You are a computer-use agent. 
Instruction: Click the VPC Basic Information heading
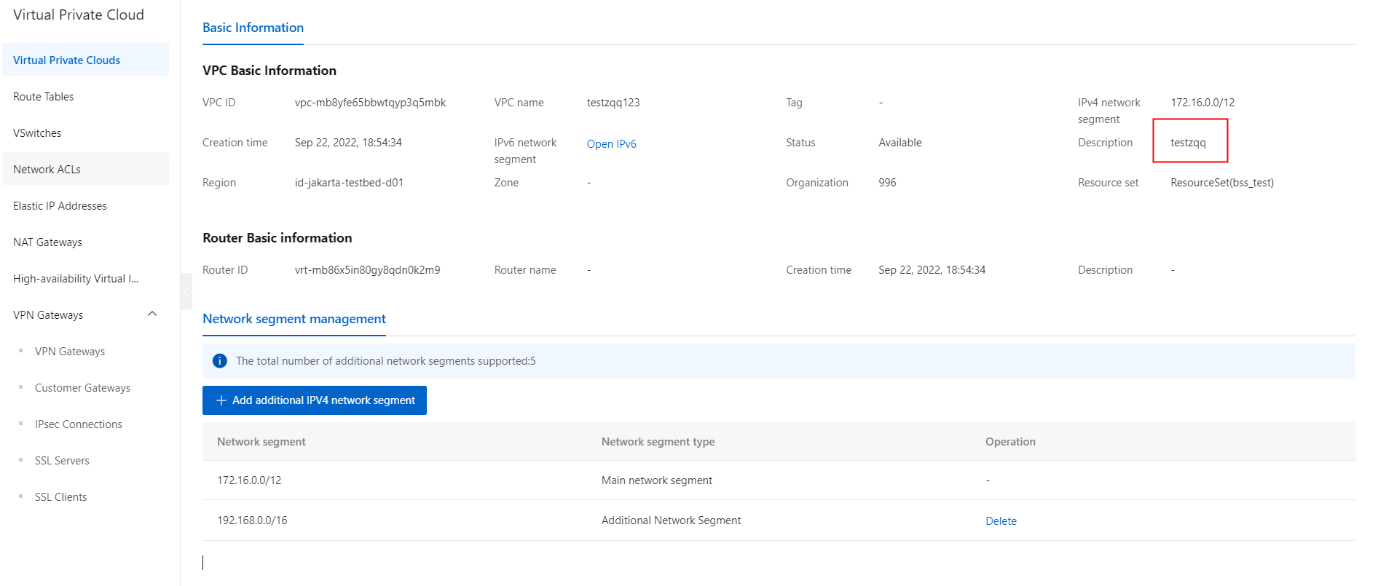point(270,71)
